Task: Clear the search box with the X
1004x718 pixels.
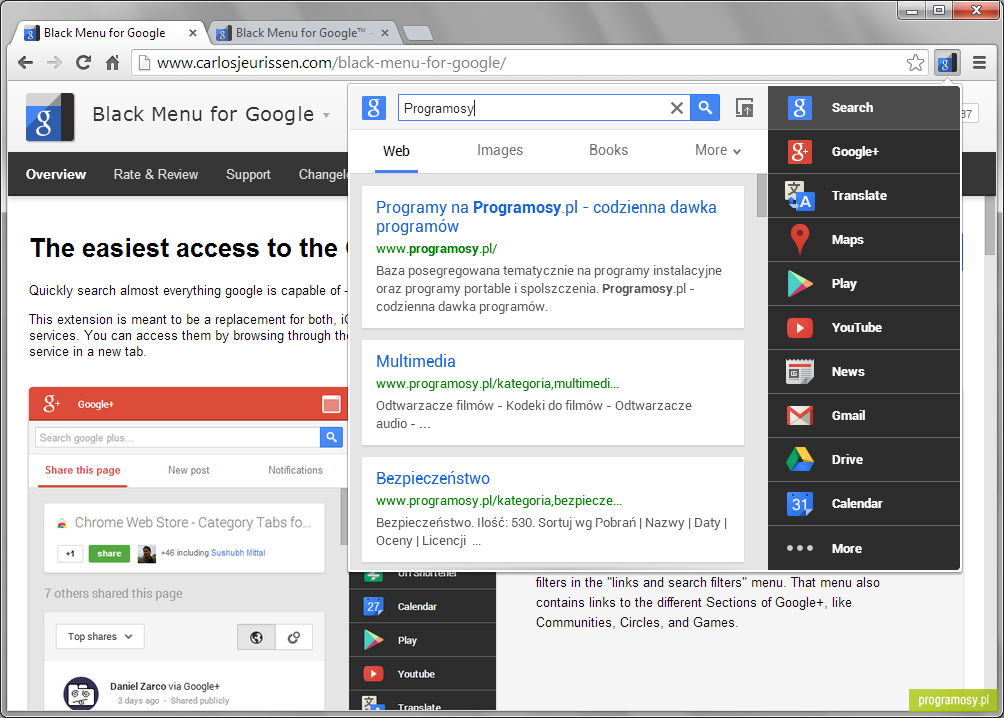Action: click(677, 108)
